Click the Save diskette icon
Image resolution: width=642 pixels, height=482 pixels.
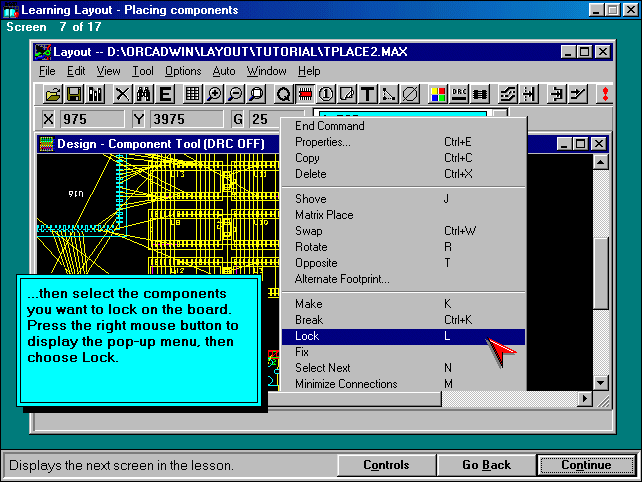pyautogui.click(x=74, y=94)
